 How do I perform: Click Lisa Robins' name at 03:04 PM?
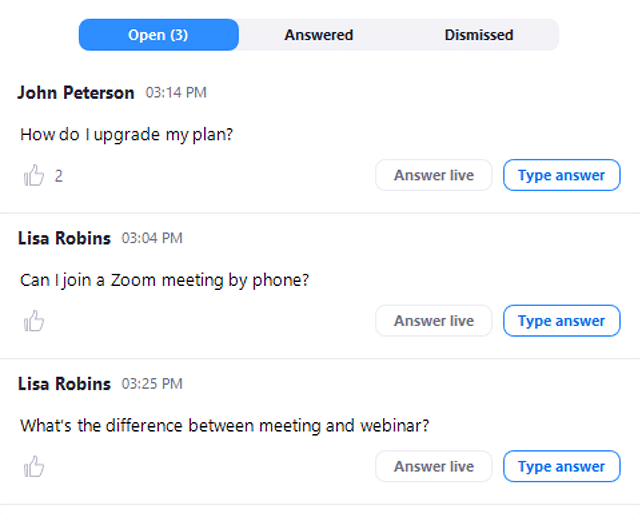[64, 239]
